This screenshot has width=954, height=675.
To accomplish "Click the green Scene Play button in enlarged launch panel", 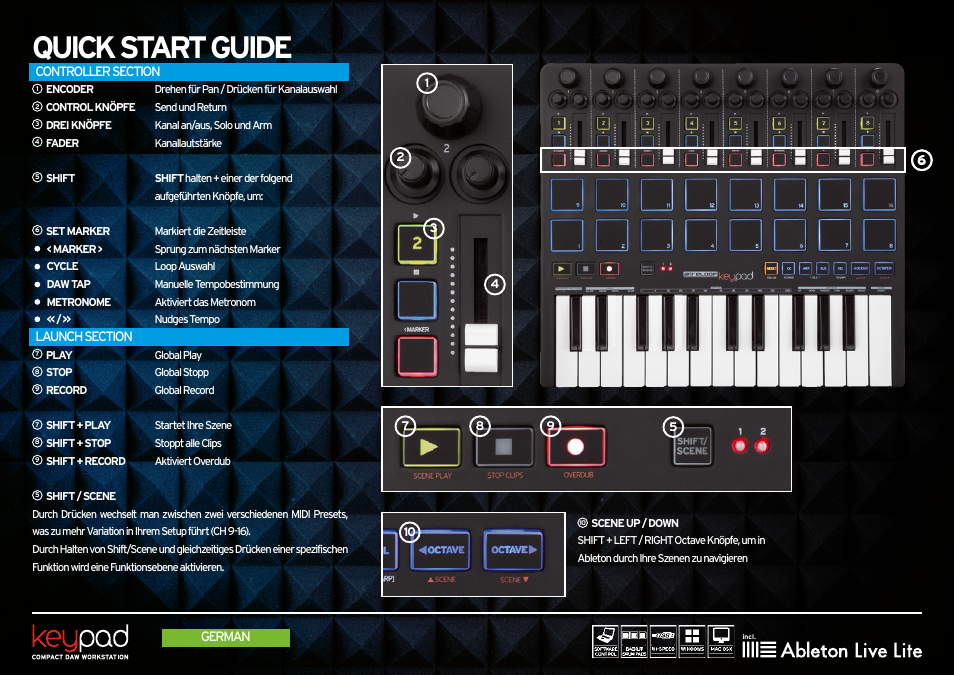I will (431, 447).
